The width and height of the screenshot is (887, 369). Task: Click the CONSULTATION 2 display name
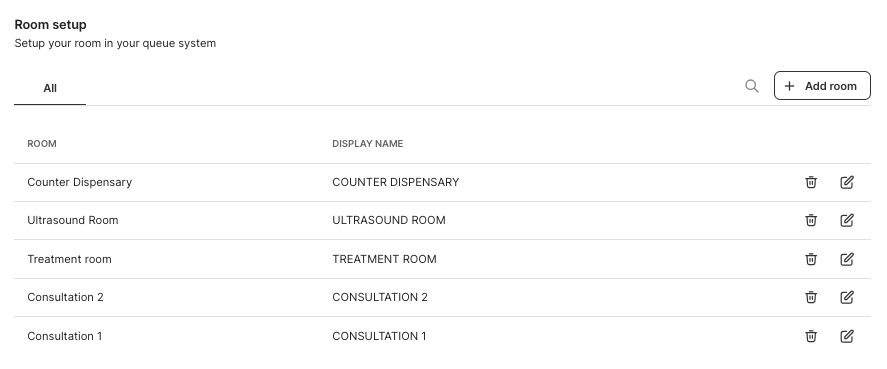pyautogui.click(x=380, y=297)
